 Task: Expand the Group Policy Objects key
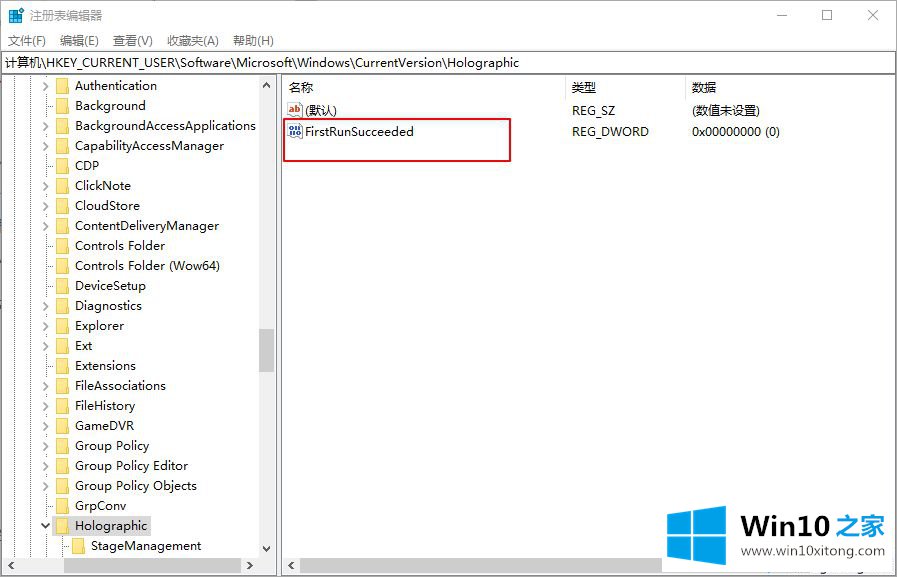point(45,487)
